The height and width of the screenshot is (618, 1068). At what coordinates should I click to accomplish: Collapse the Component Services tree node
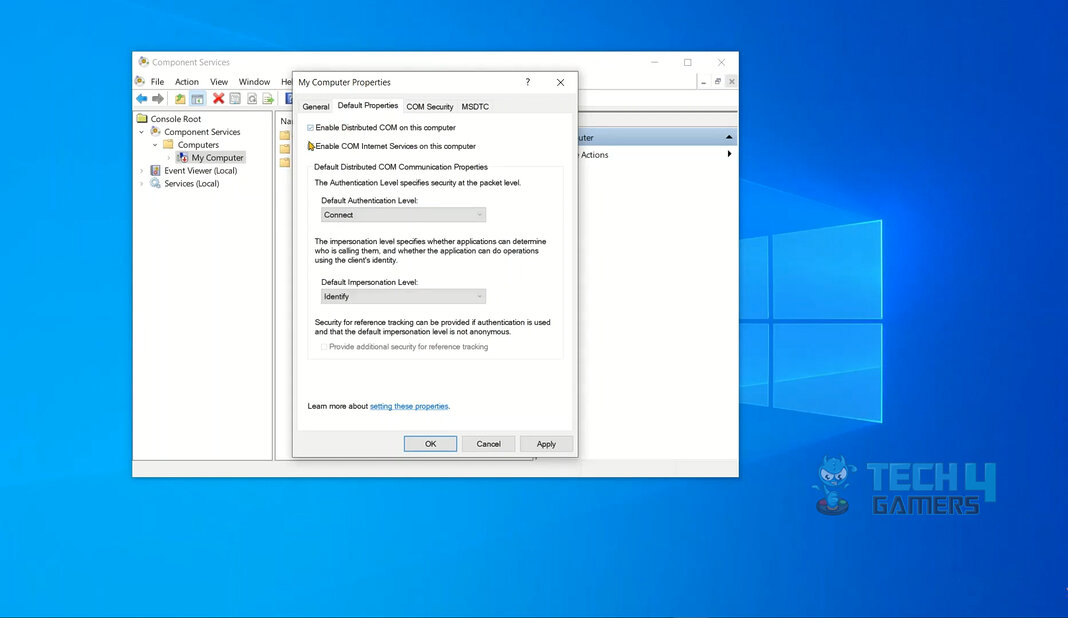click(141, 131)
